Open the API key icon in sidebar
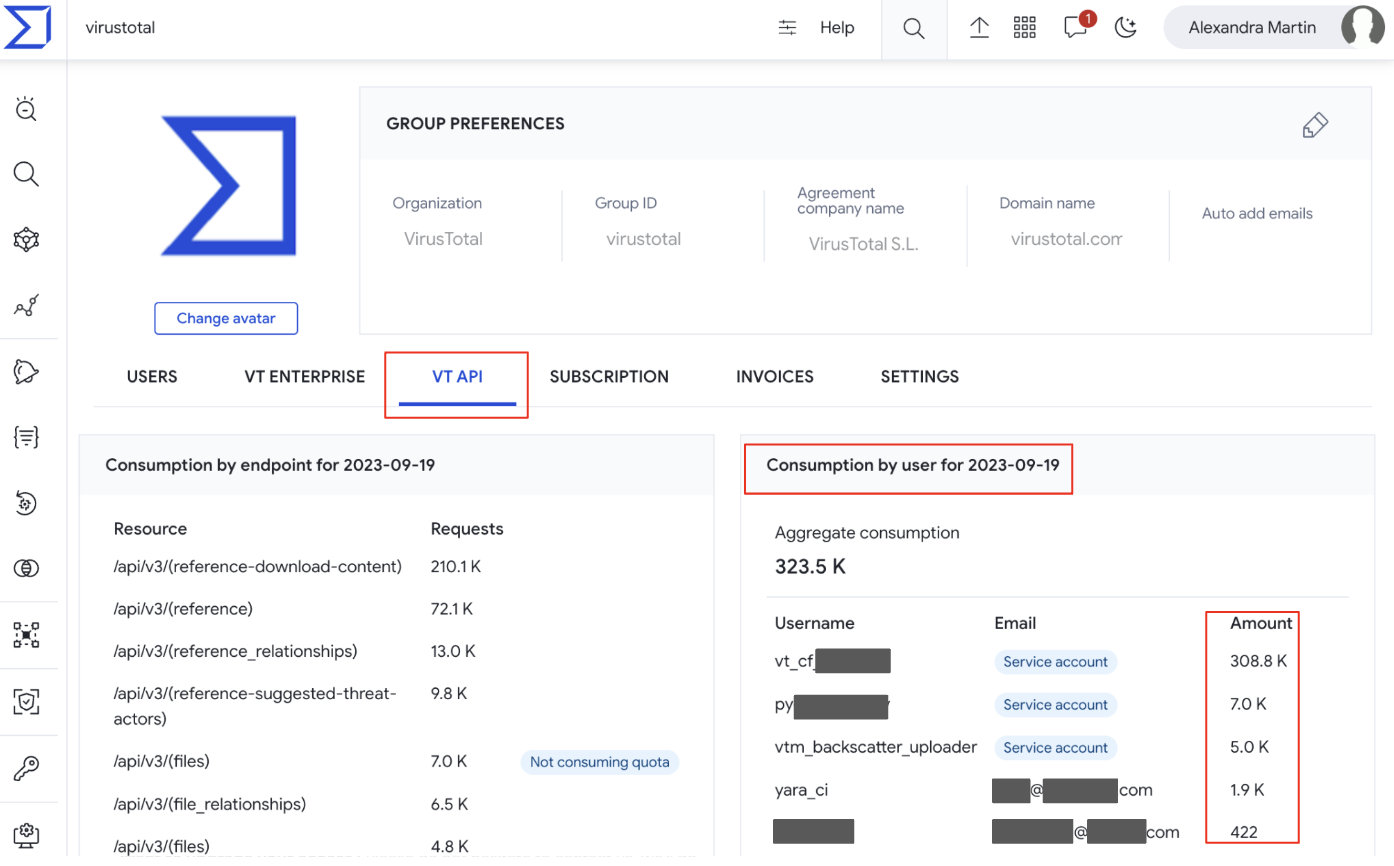The image size is (1394, 866). pos(26,768)
